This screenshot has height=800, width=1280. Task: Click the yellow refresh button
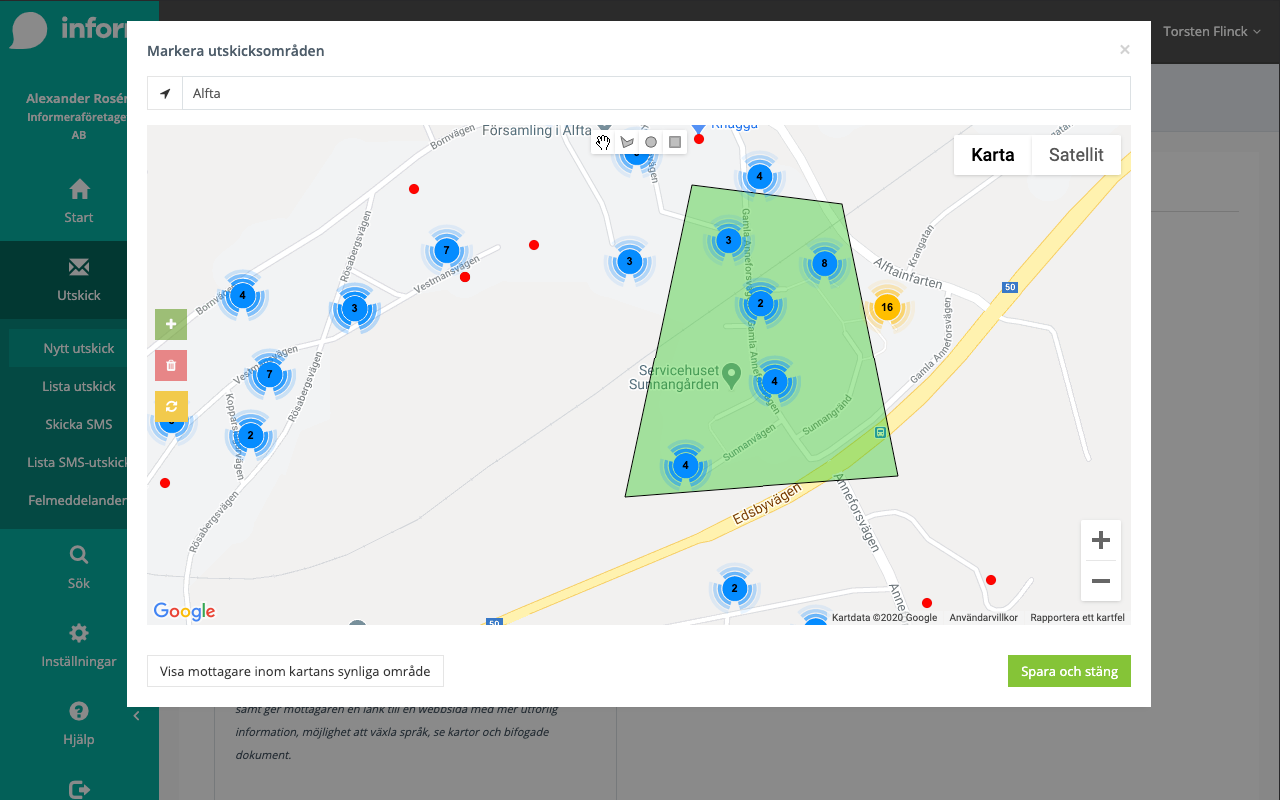click(x=171, y=406)
